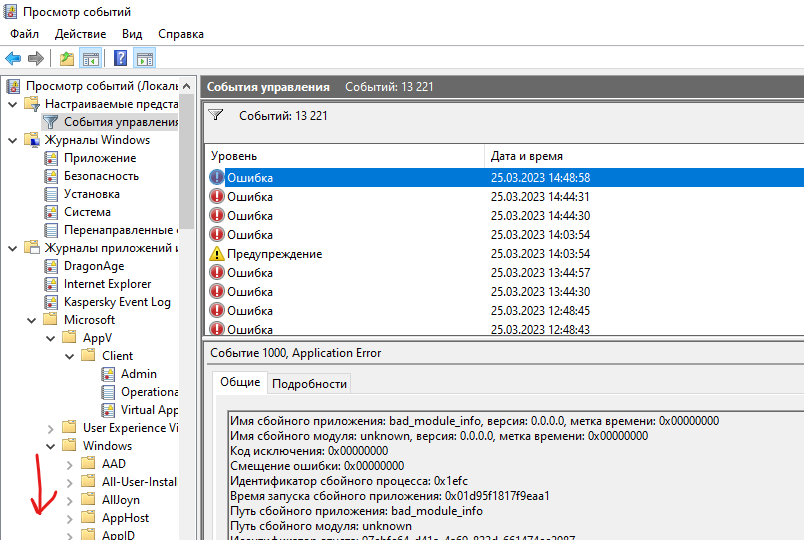Click the Событие 1000, Application Error heading
804x540 pixels.
tap(296, 353)
